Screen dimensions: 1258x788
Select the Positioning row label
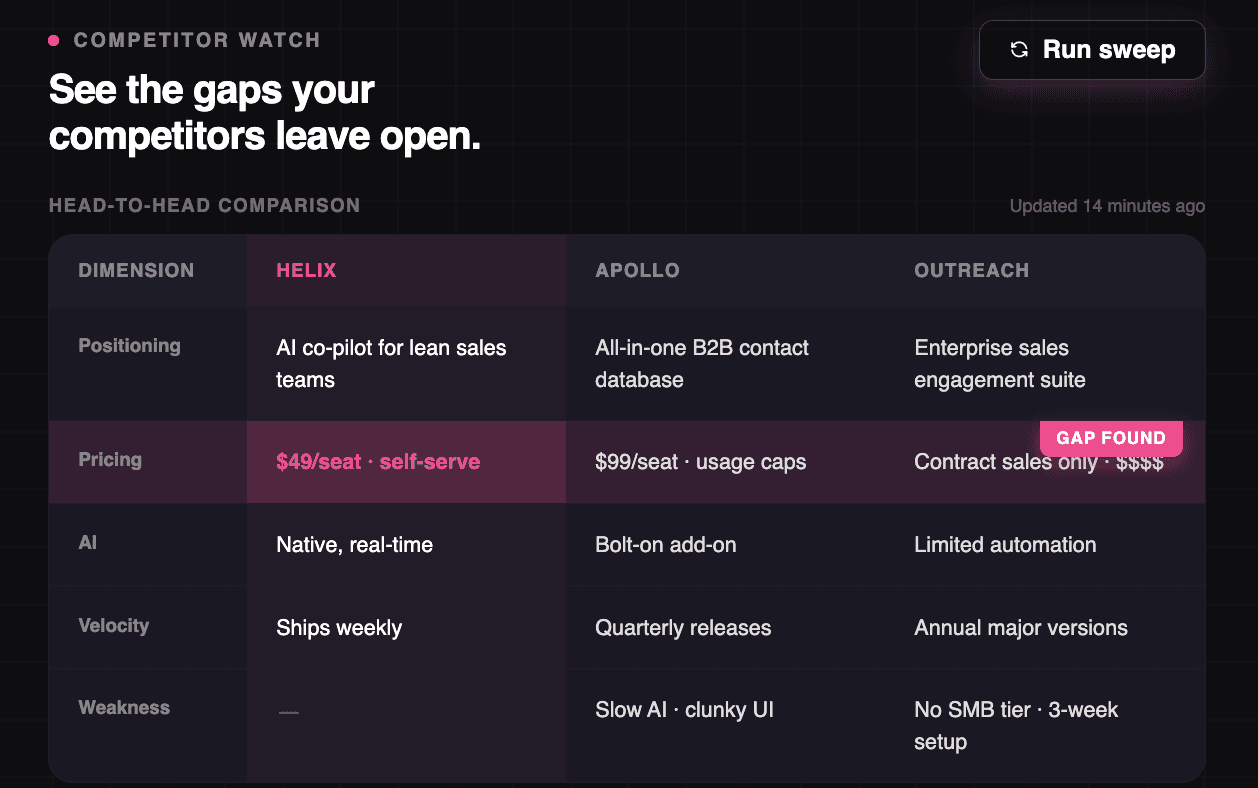[x=129, y=346]
